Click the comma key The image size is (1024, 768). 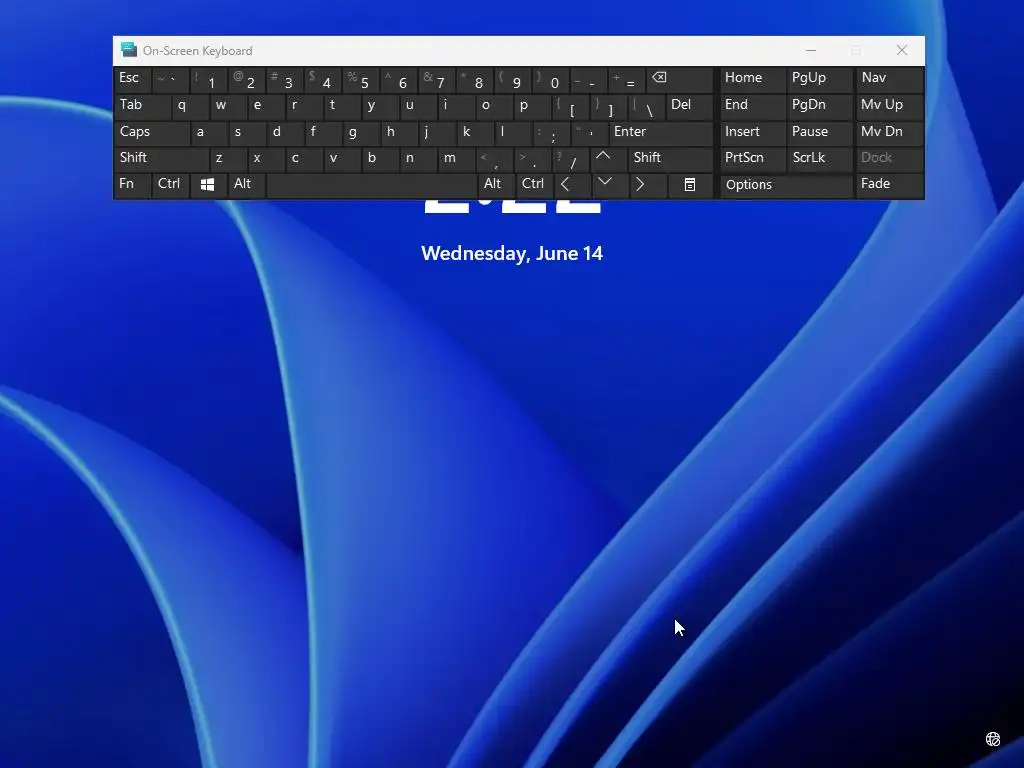coord(494,159)
